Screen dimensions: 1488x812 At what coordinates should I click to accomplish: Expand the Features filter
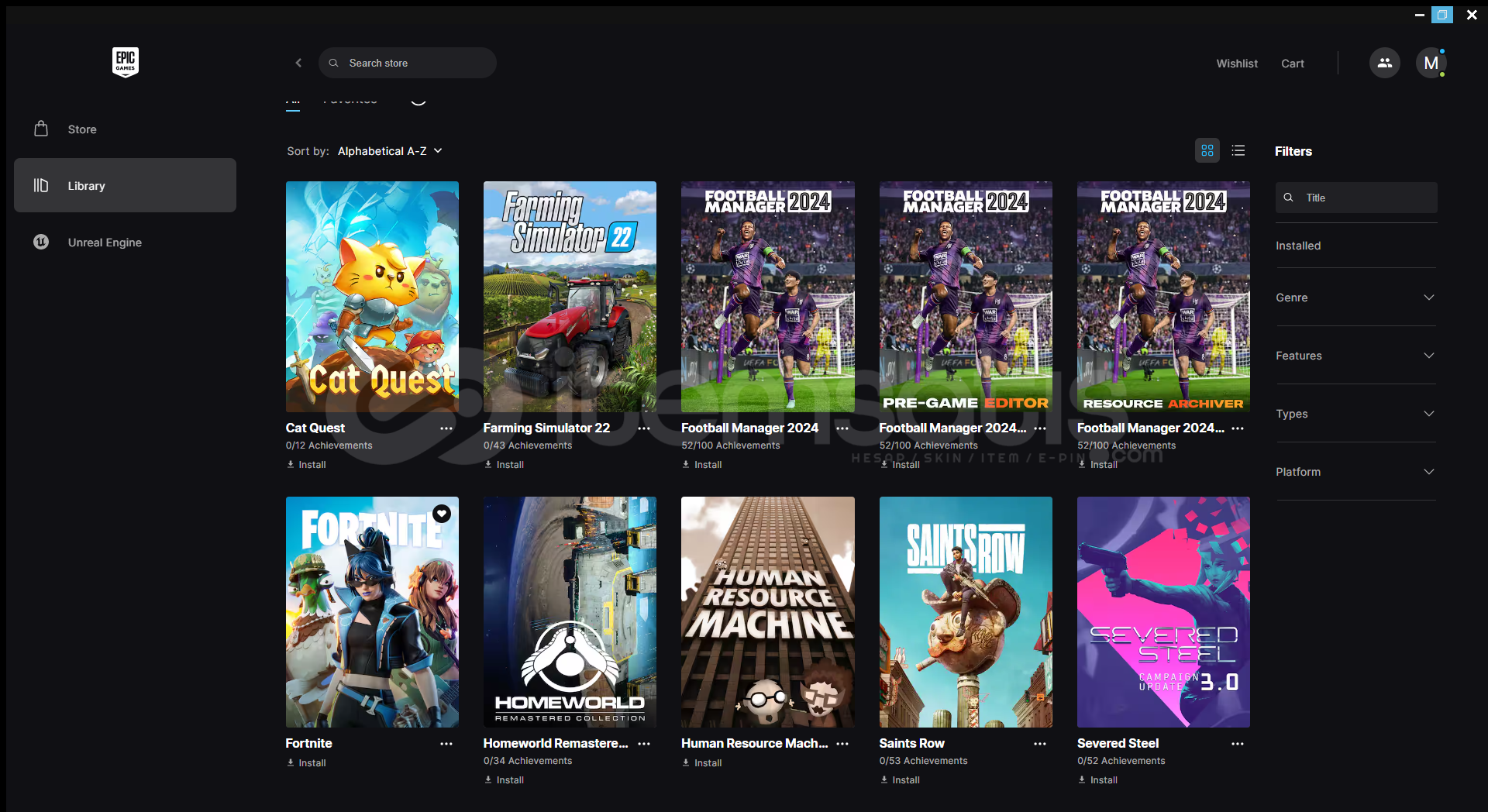[1355, 356]
